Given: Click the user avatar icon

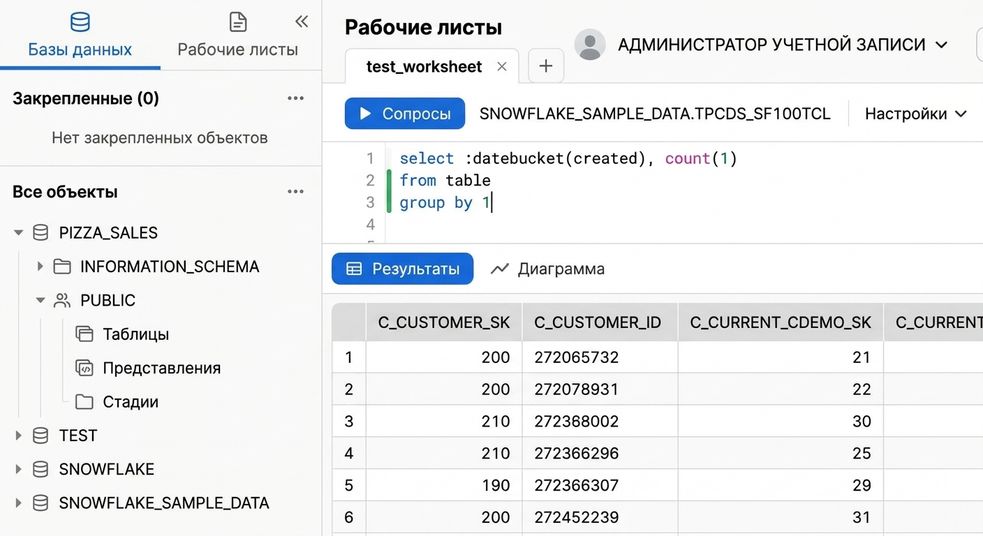Looking at the screenshot, I should click(590, 45).
